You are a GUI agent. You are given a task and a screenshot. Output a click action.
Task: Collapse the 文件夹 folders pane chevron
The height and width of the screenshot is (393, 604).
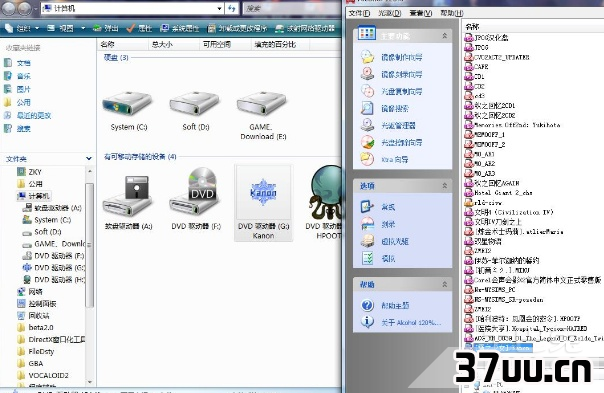pos(89,158)
